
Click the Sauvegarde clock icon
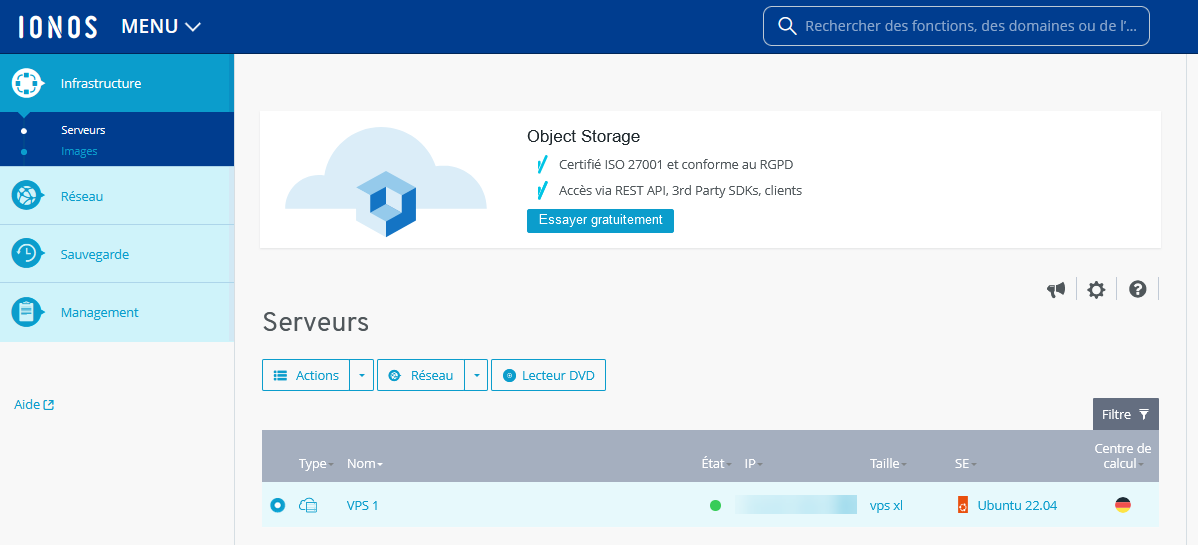27,254
